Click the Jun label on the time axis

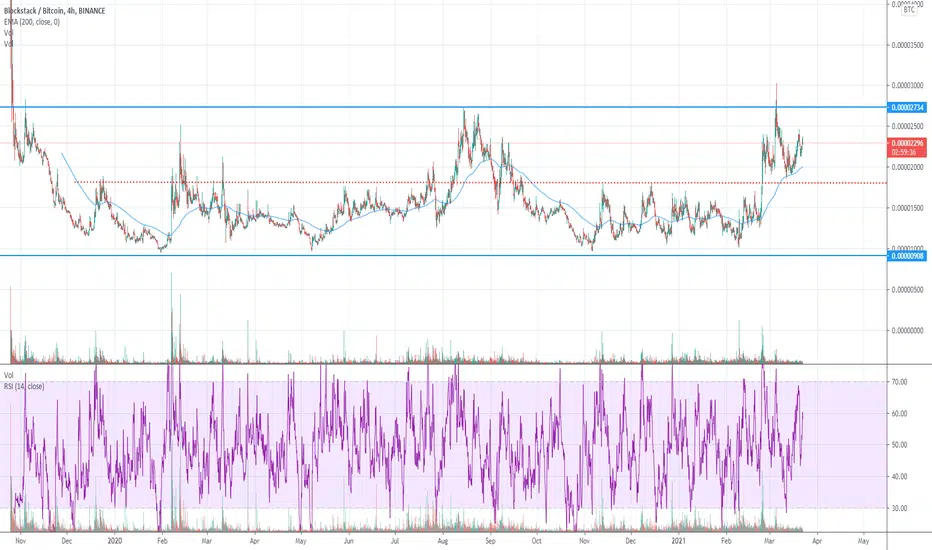pyautogui.click(x=349, y=541)
